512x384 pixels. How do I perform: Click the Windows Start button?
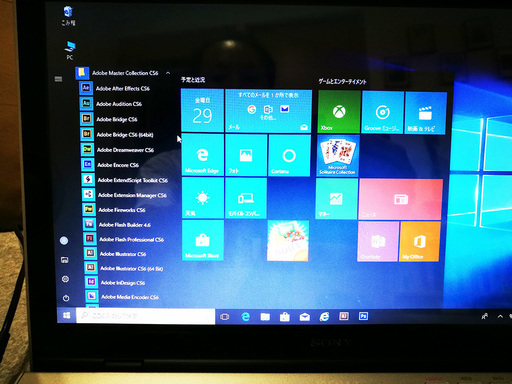pos(66,315)
